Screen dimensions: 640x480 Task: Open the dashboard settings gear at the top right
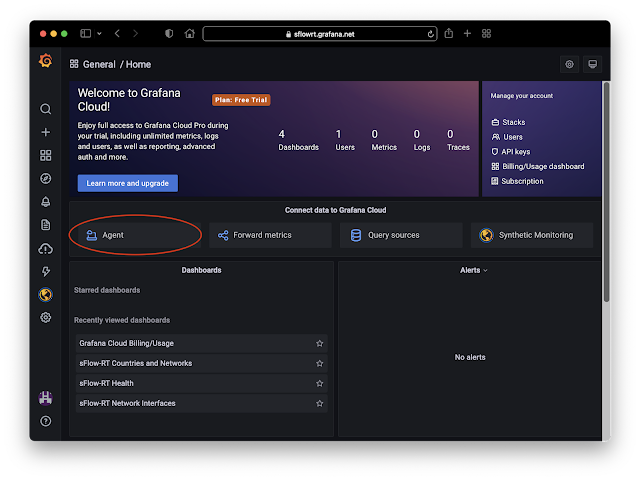pos(569,64)
